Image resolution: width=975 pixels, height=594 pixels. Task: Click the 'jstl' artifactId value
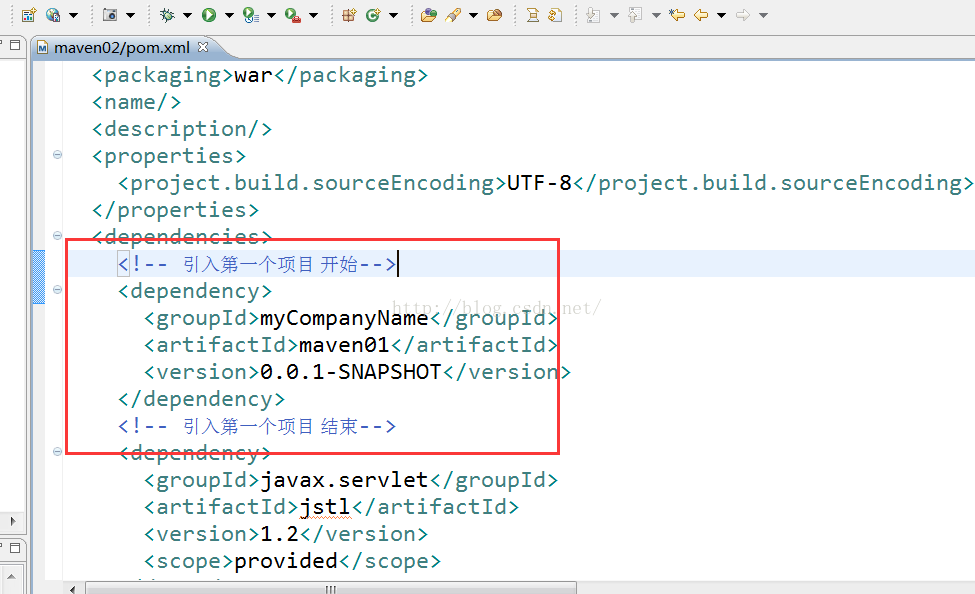coord(325,508)
